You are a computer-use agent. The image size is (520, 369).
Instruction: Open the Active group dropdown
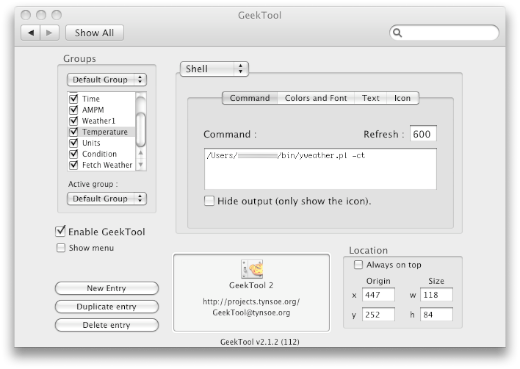click(107, 199)
